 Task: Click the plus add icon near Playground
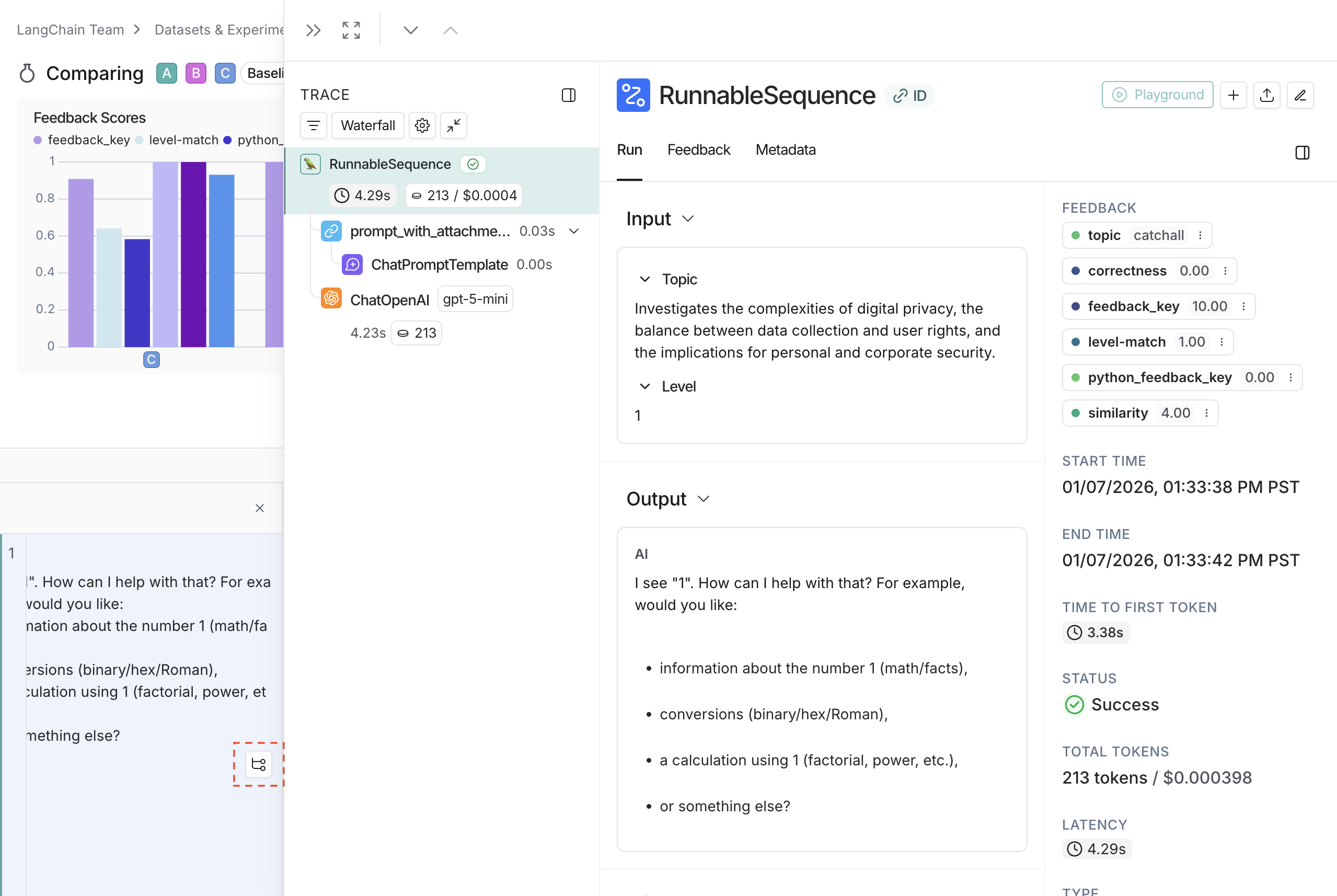click(1233, 95)
